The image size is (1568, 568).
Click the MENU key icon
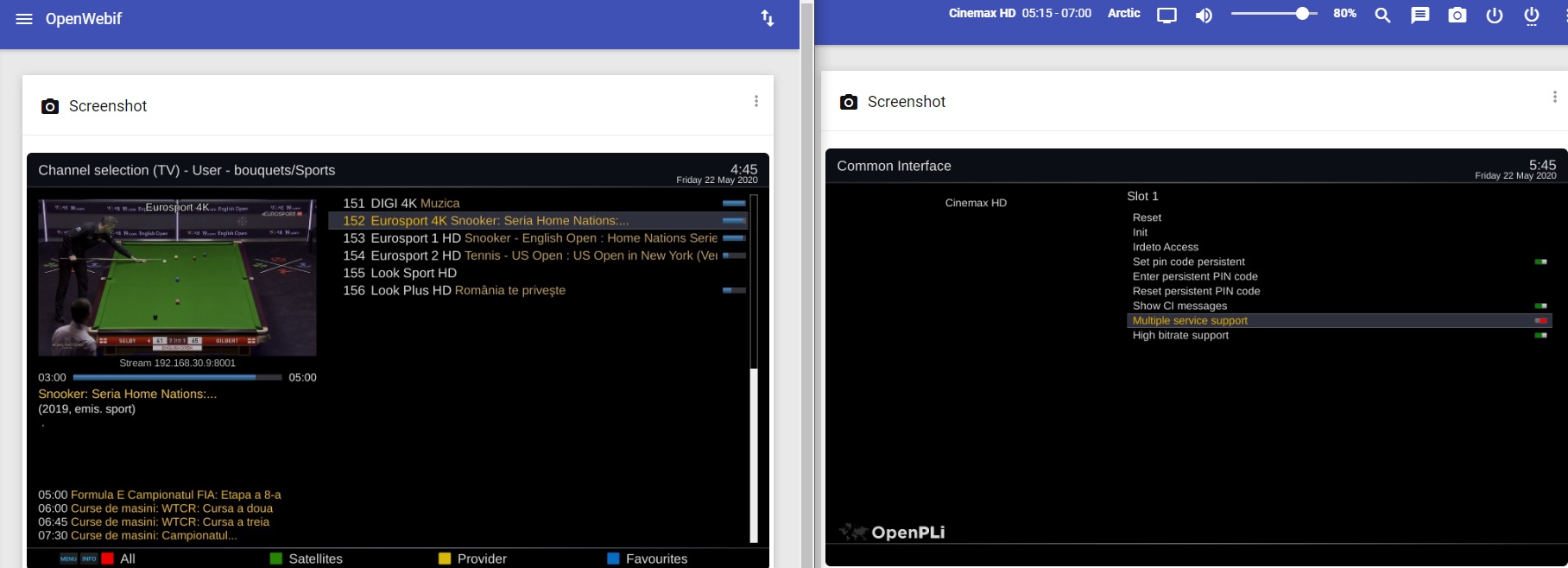coord(68,559)
